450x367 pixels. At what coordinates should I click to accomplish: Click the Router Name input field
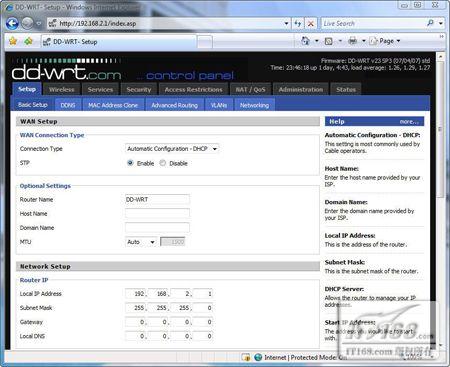(157, 199)
